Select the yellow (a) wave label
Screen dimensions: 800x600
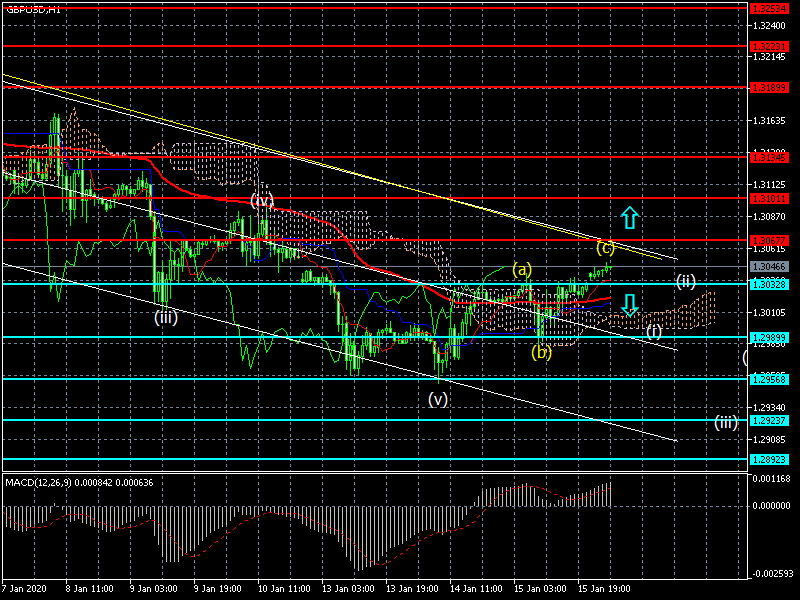pos(522,269)
